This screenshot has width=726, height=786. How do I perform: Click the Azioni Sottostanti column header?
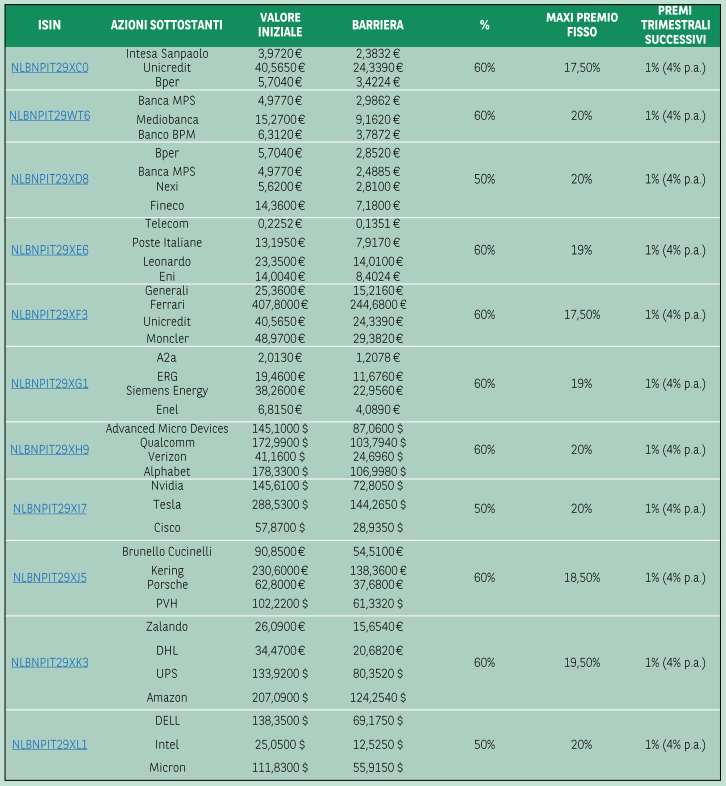(x=166, y=25)
